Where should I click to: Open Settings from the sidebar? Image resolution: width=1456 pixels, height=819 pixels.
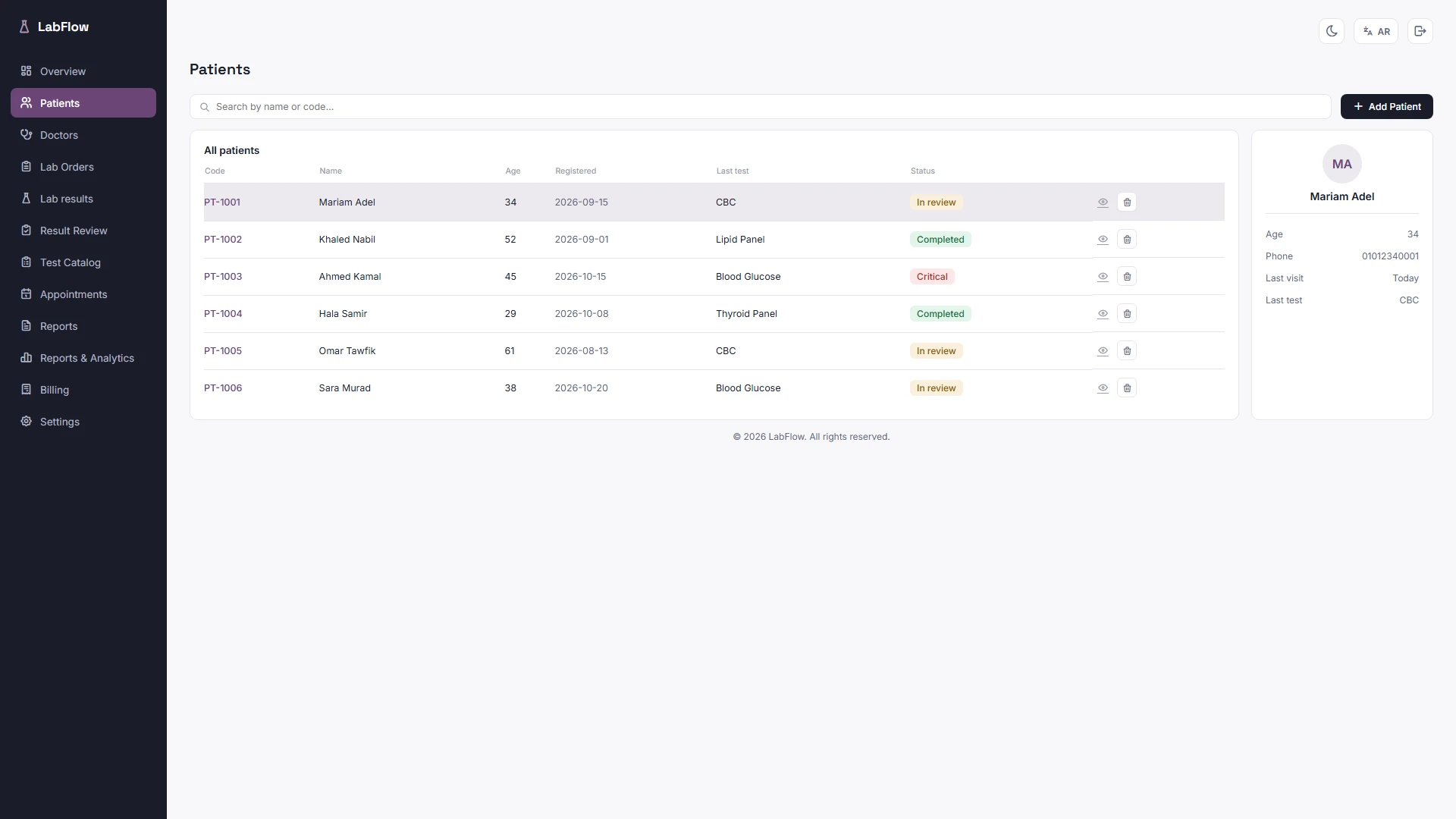83,422
